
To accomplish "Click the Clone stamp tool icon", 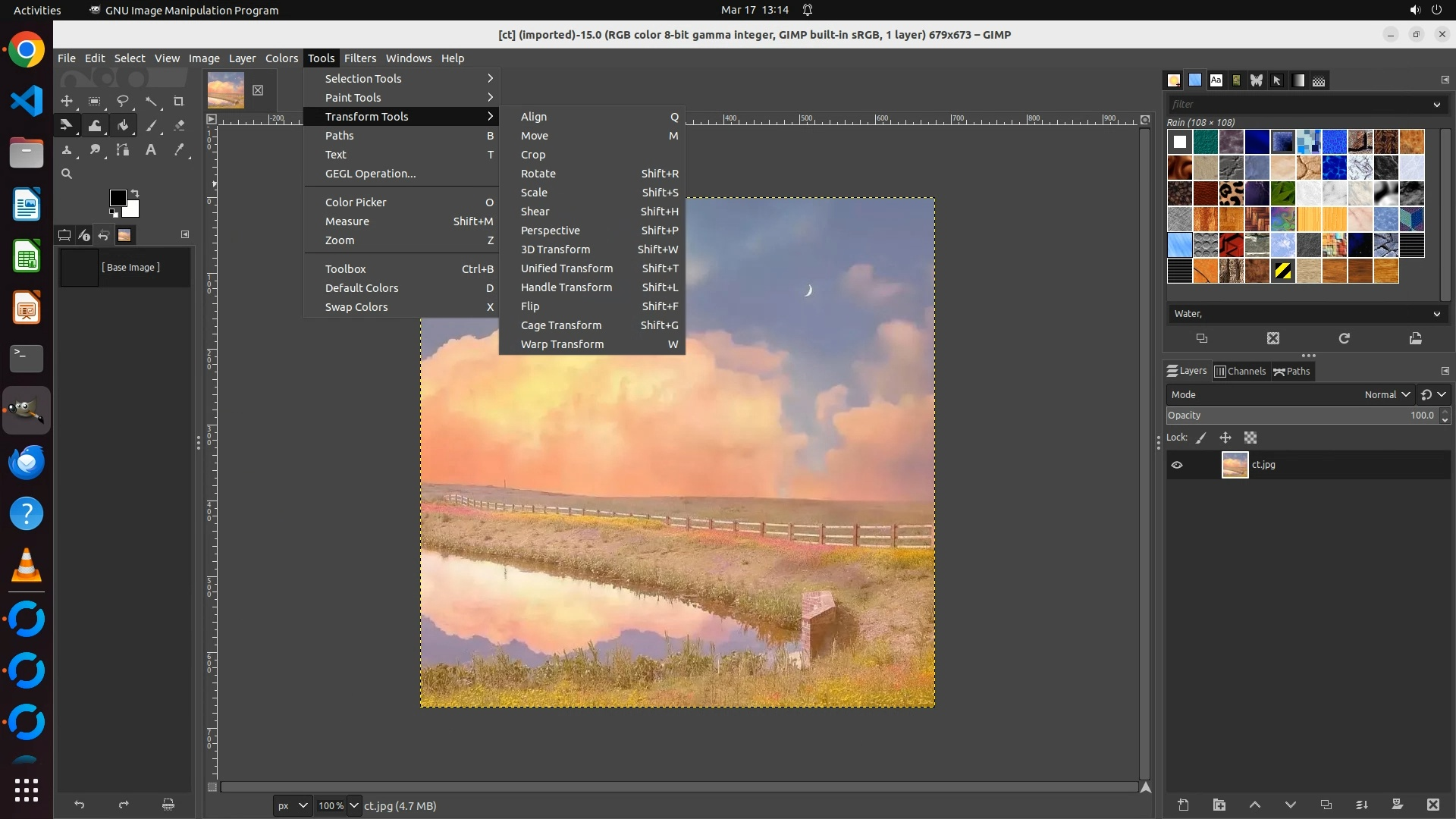I will coord(67,150).
